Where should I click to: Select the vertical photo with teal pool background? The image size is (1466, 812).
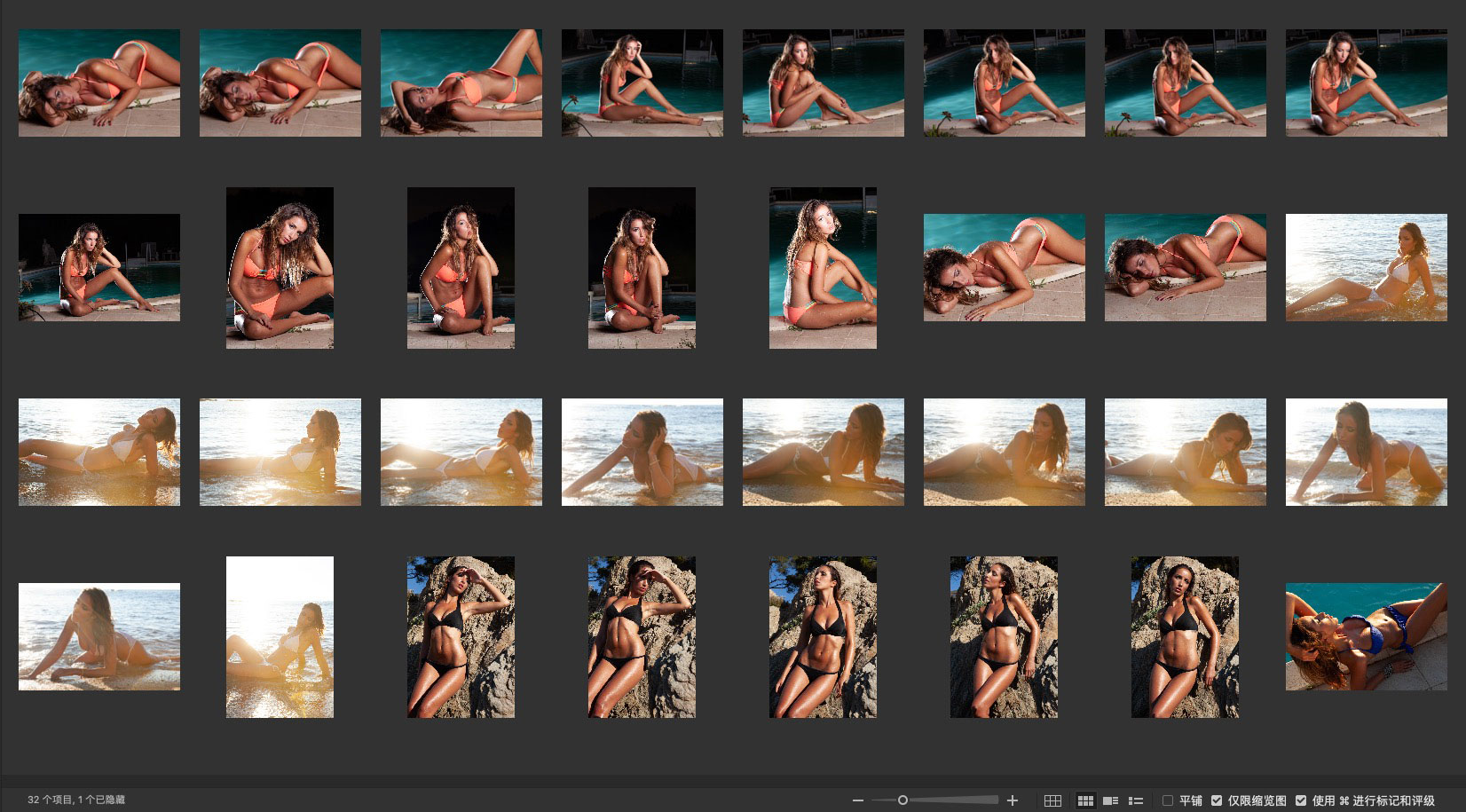(x=823, y=267)
